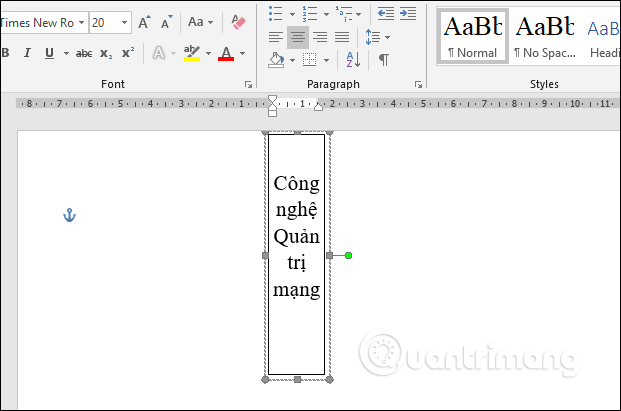Apply red font color

click(x=226, y=53)
